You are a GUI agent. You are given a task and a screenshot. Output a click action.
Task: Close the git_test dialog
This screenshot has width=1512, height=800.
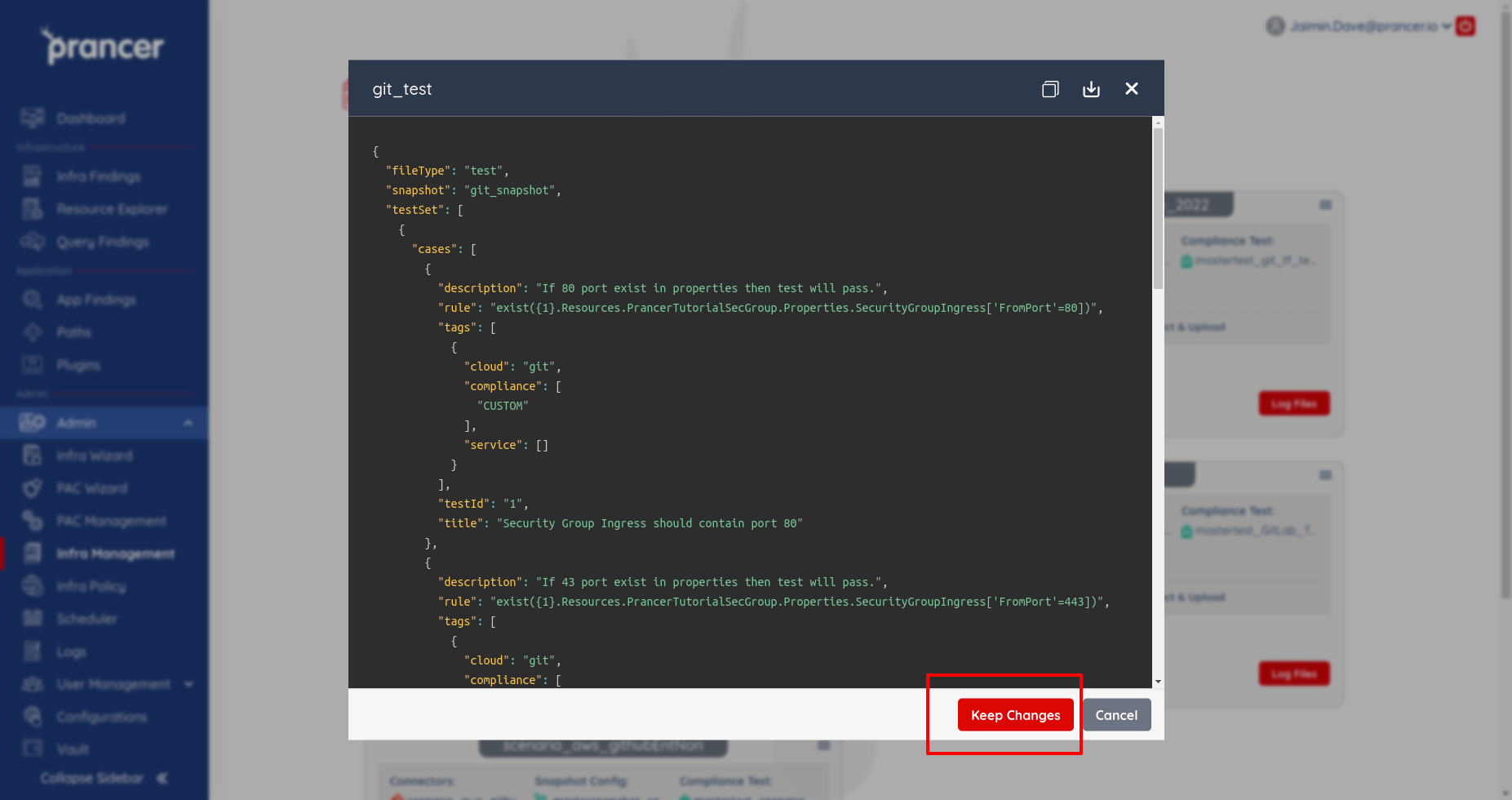coord(1132,89)
